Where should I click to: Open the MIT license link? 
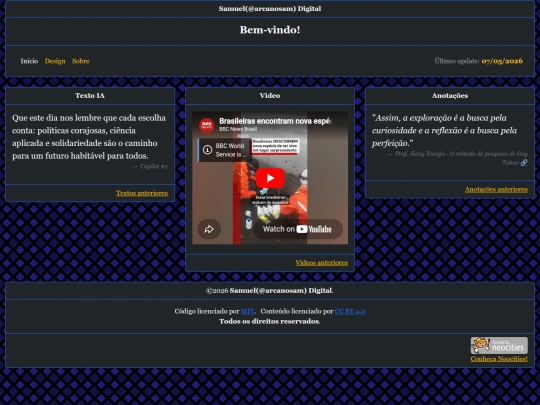pyautogui.click(x=247, y=311)
